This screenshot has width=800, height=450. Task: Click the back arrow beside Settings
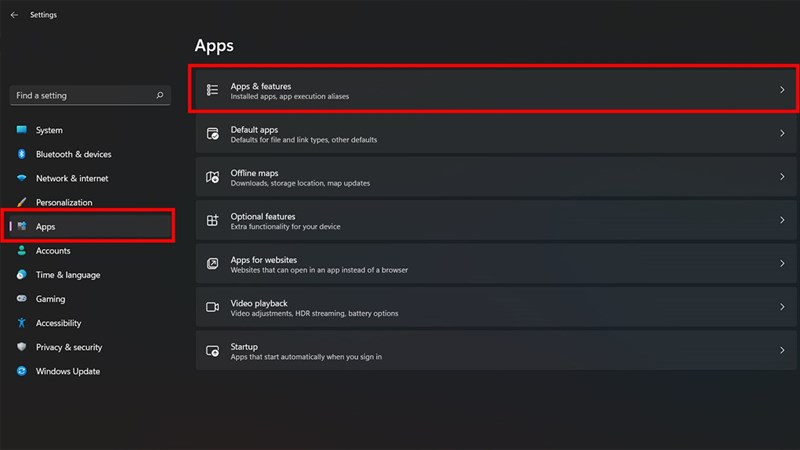coord(14,15)
